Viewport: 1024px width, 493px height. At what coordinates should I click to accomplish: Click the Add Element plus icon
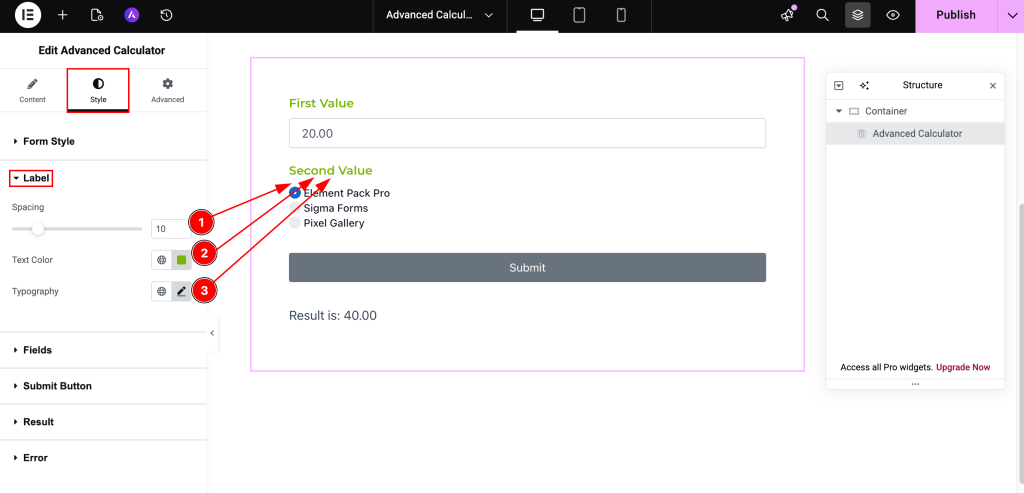(63, 15)
